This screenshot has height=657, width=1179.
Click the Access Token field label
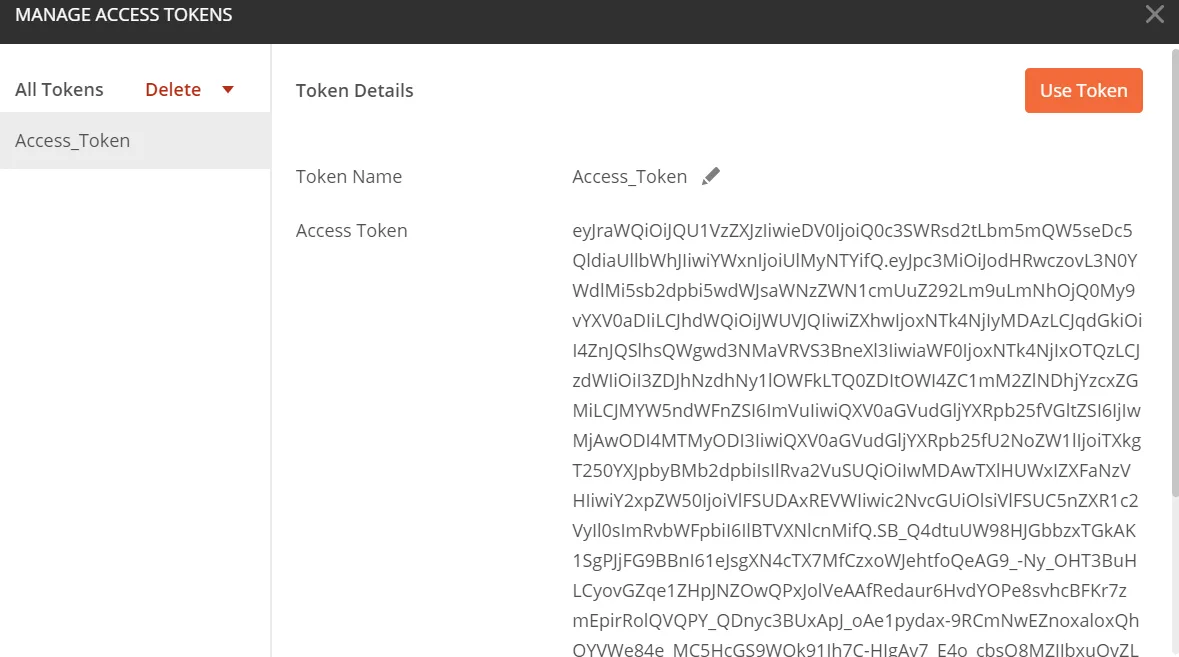351,231
